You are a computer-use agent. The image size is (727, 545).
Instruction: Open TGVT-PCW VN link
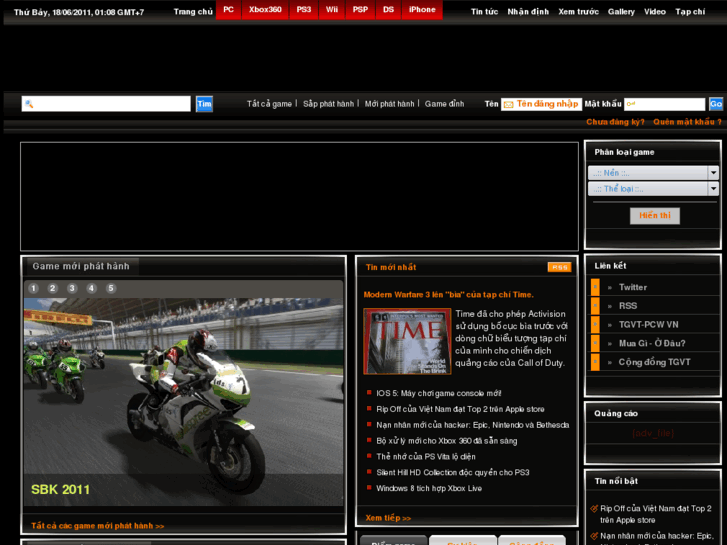coord(649,324)
